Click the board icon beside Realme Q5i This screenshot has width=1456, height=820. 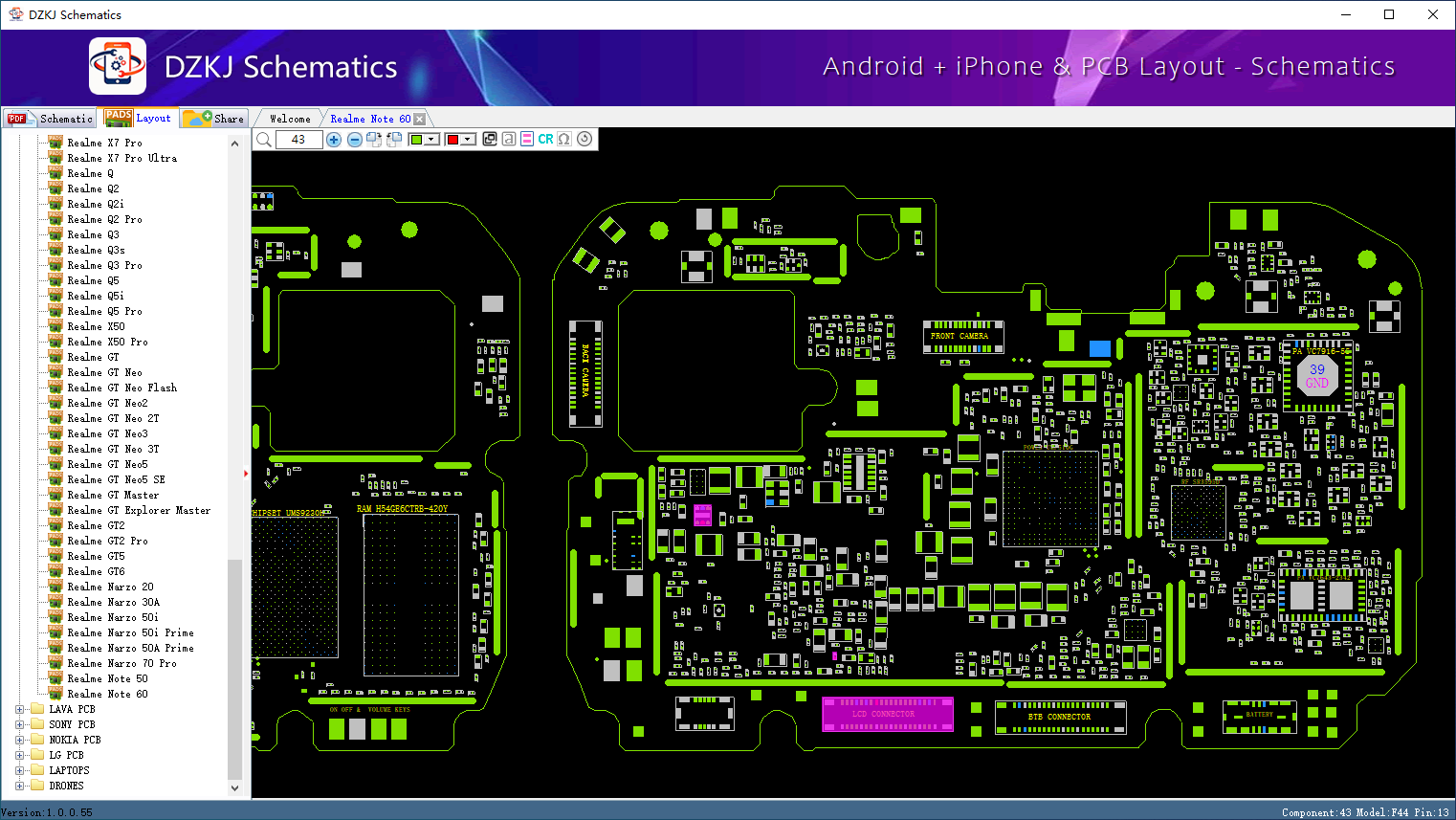55,296
